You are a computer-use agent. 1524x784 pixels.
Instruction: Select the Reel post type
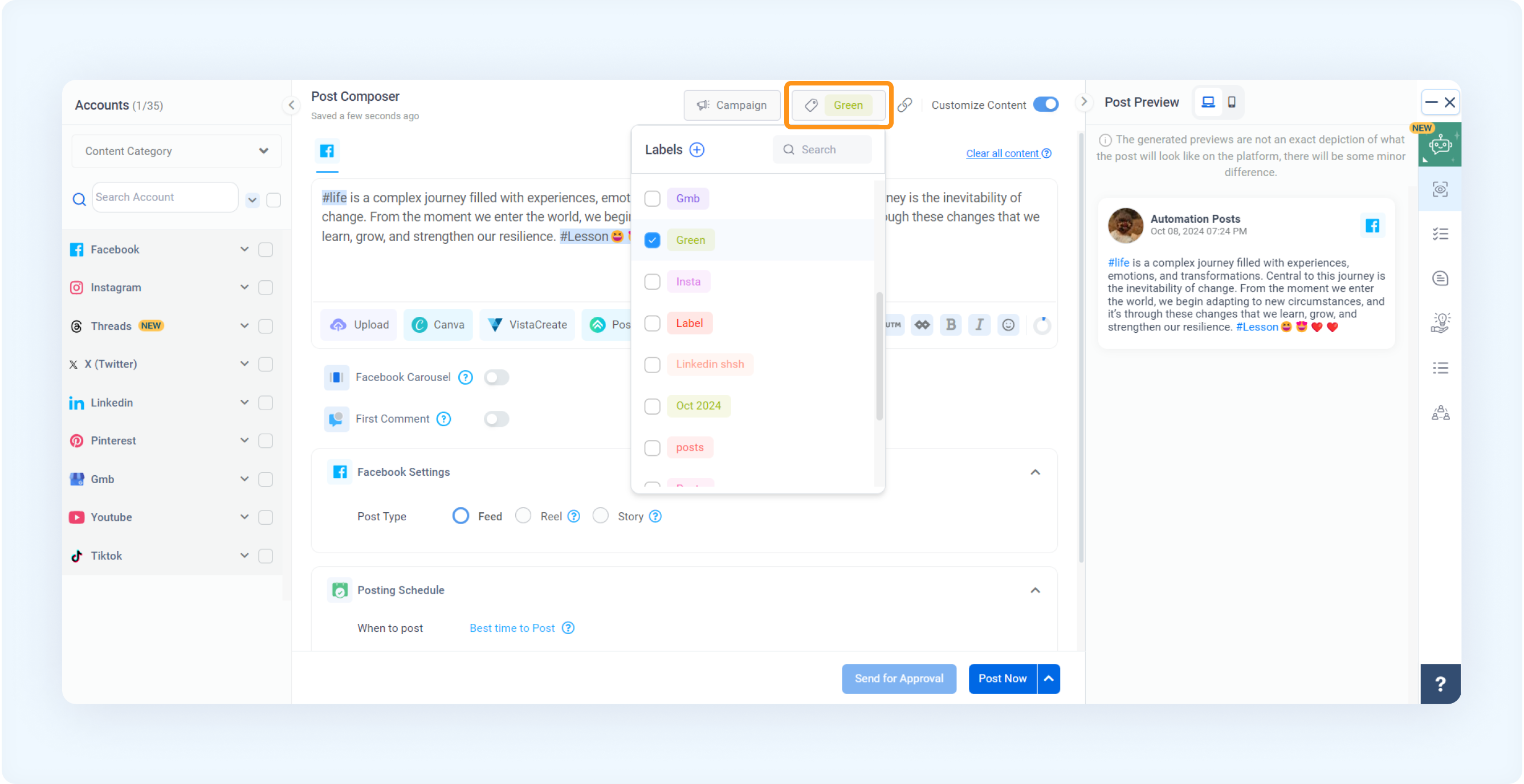click(x=523, y=516)
